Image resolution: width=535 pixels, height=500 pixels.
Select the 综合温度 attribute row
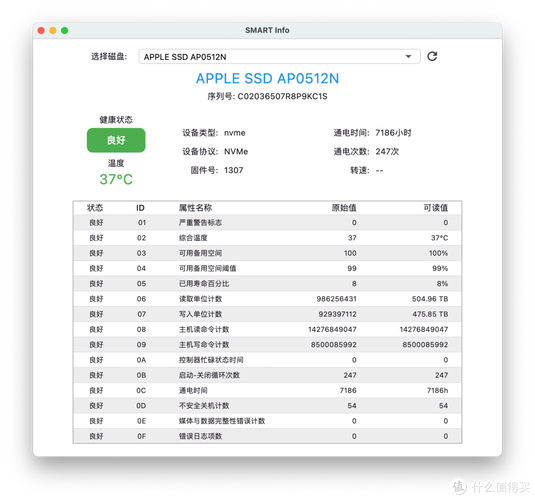[268, 238]
